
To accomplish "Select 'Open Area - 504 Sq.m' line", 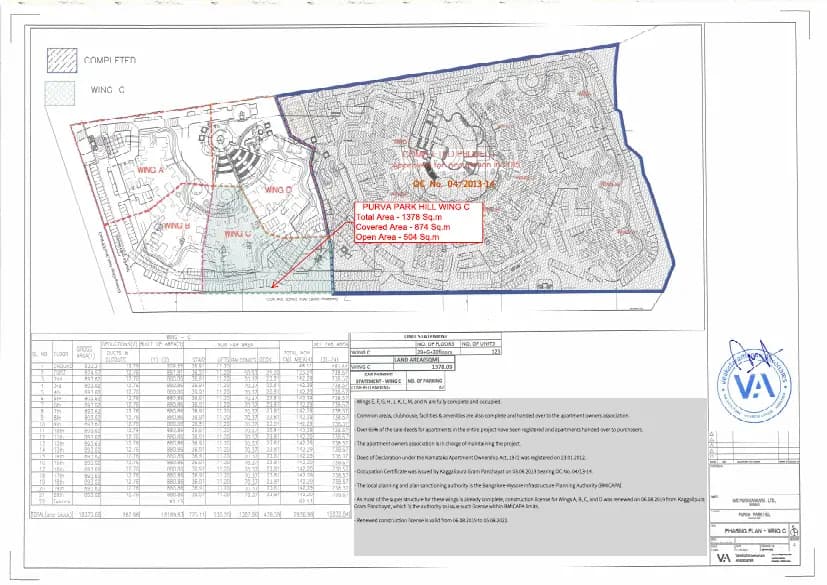I will [397, 237].
